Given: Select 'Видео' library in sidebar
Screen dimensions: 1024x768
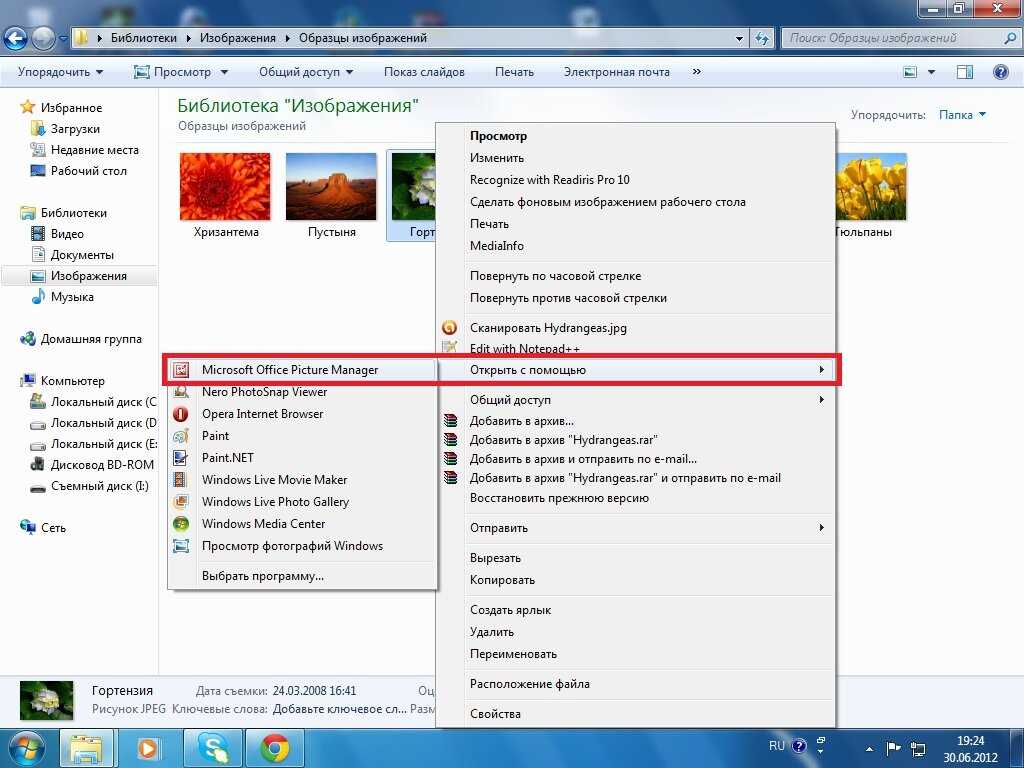Looking at the screenshot, I should [x=67, y=234].
